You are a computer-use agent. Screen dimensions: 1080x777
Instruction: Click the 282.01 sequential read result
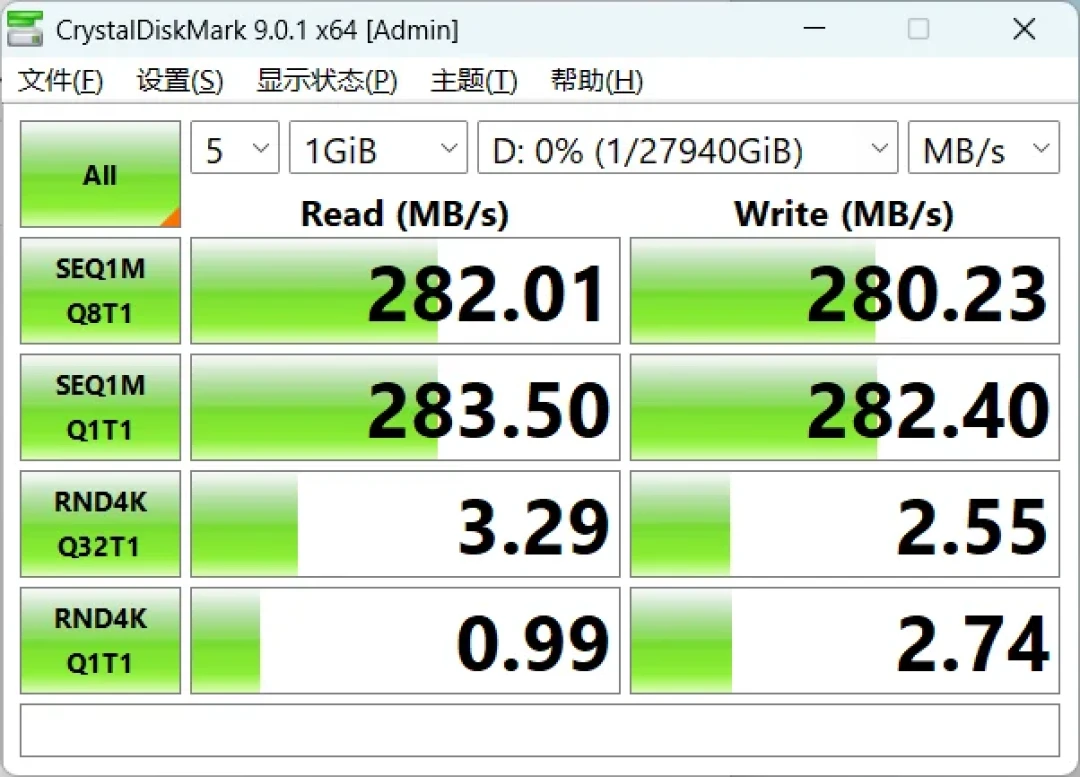click(405, 291)
